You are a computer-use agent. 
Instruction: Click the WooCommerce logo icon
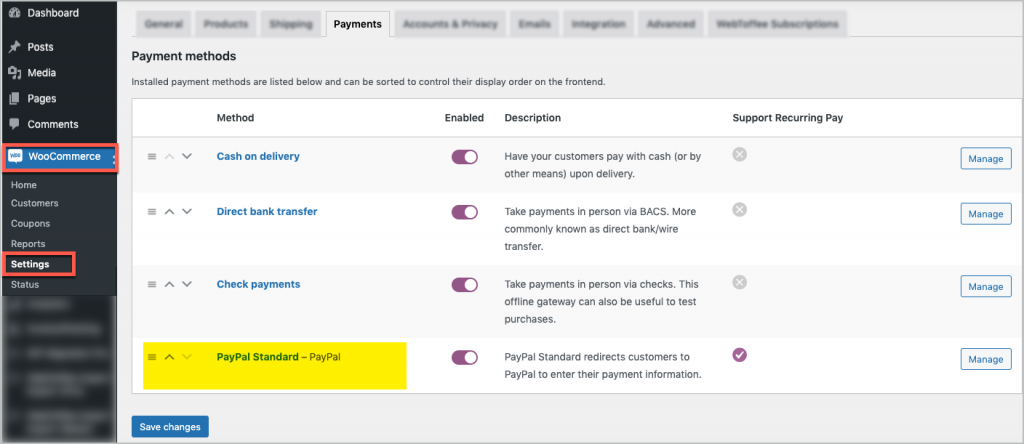pos(16,157)
